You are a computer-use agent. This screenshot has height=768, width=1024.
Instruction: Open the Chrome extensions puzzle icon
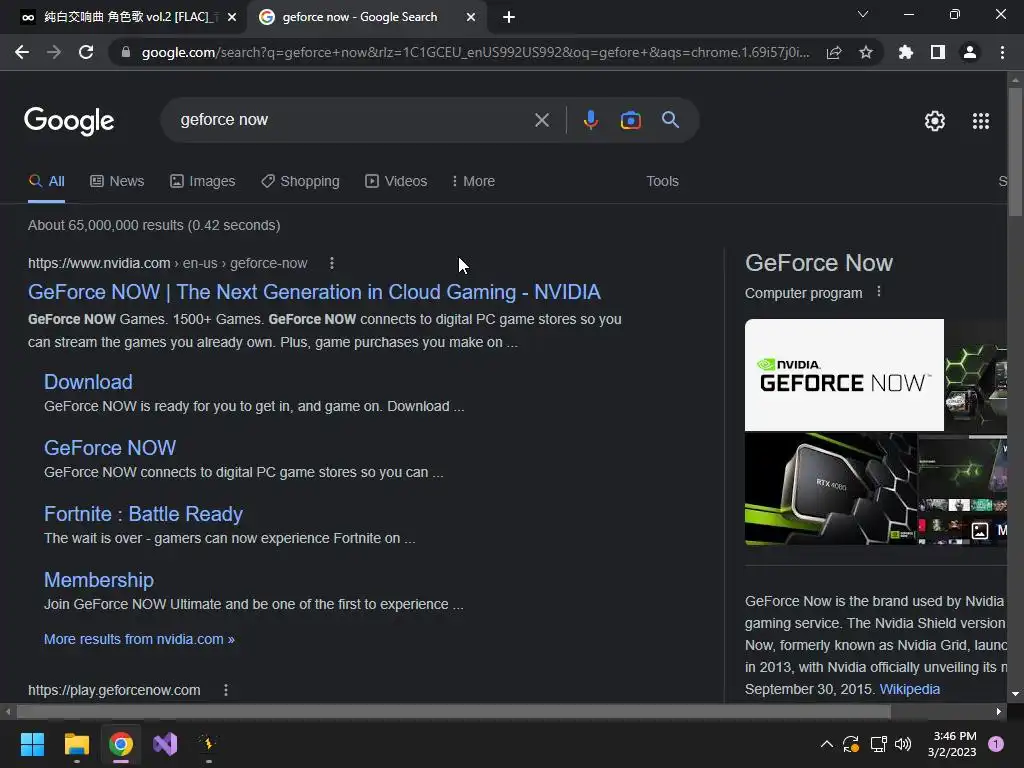click(x=905, y=52)
